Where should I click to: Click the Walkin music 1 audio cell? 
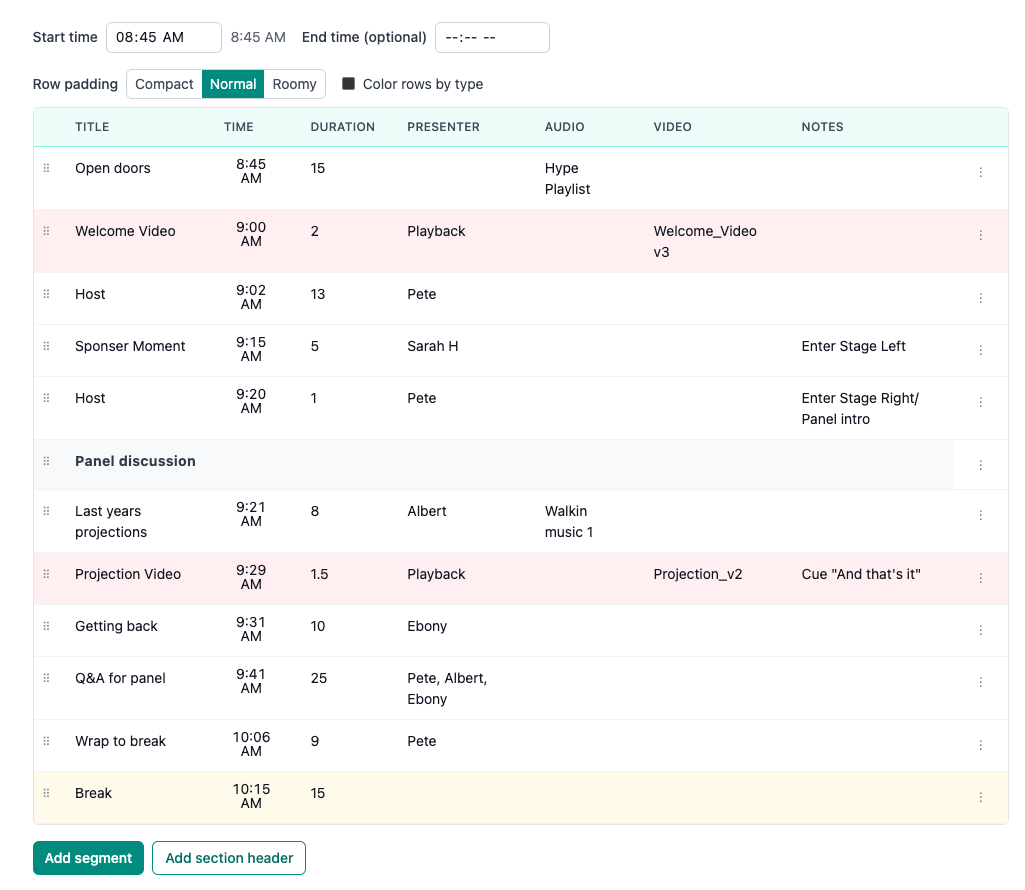[x=569, y=522]
